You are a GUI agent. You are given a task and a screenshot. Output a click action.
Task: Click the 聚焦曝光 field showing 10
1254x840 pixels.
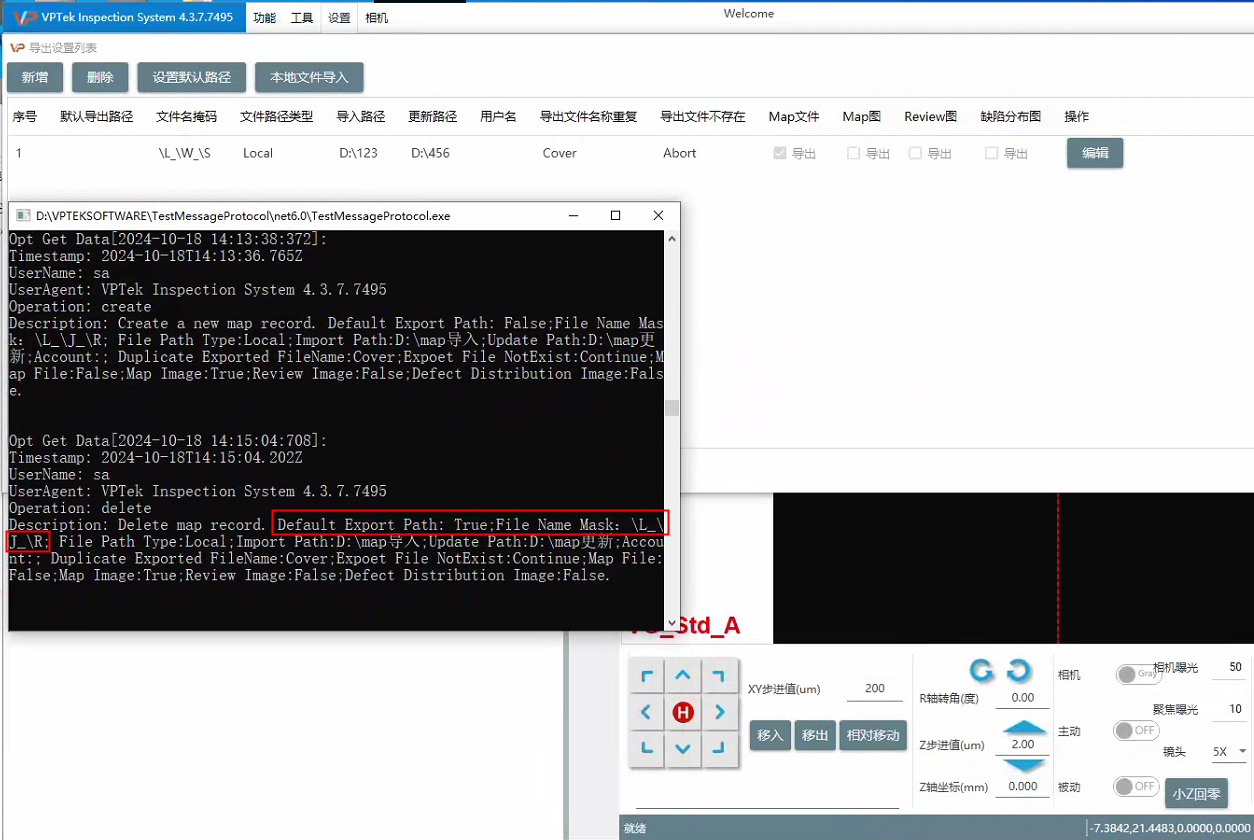1231,709
